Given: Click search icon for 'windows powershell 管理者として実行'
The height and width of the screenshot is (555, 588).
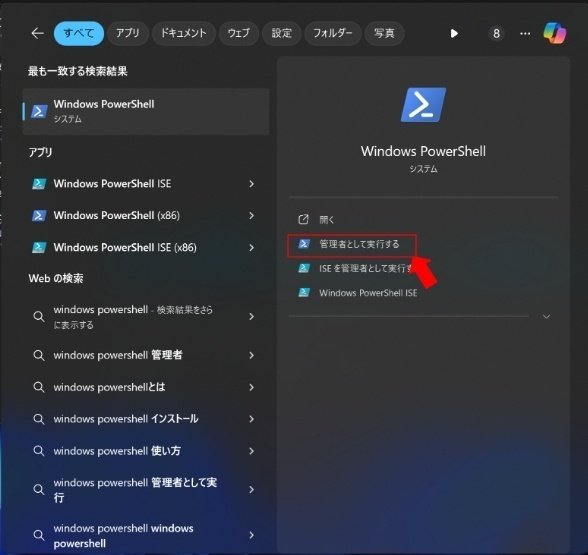Looking at the screenshot, I should click(39, 489).
